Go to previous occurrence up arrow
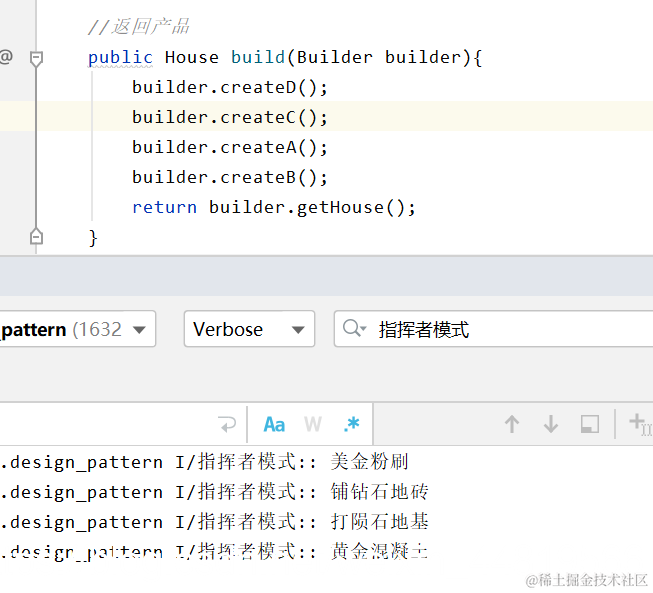Screen dimensions: 653x593 [x=512, y=424]
